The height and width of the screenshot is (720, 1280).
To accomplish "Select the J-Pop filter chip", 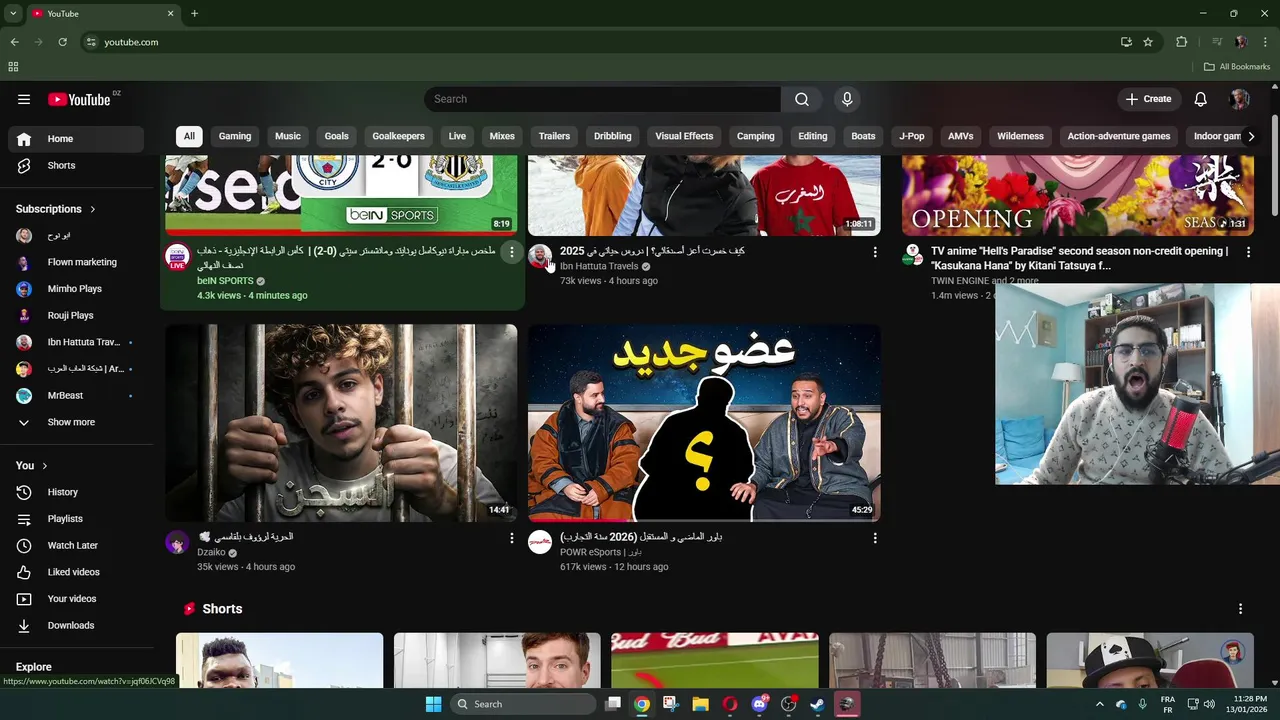I will click(911, 136).
